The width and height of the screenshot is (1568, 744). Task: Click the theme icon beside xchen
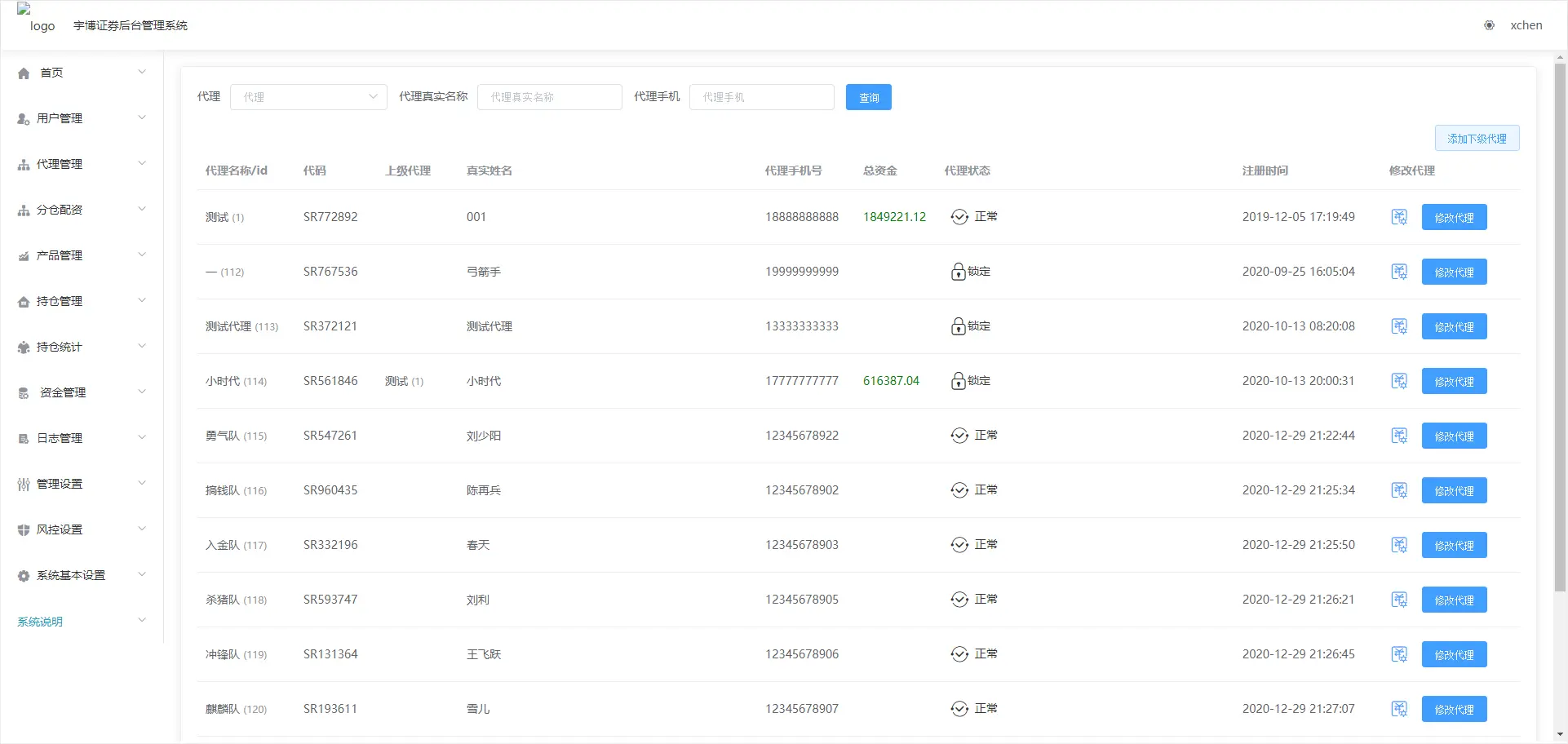(x=1489, y=25)
